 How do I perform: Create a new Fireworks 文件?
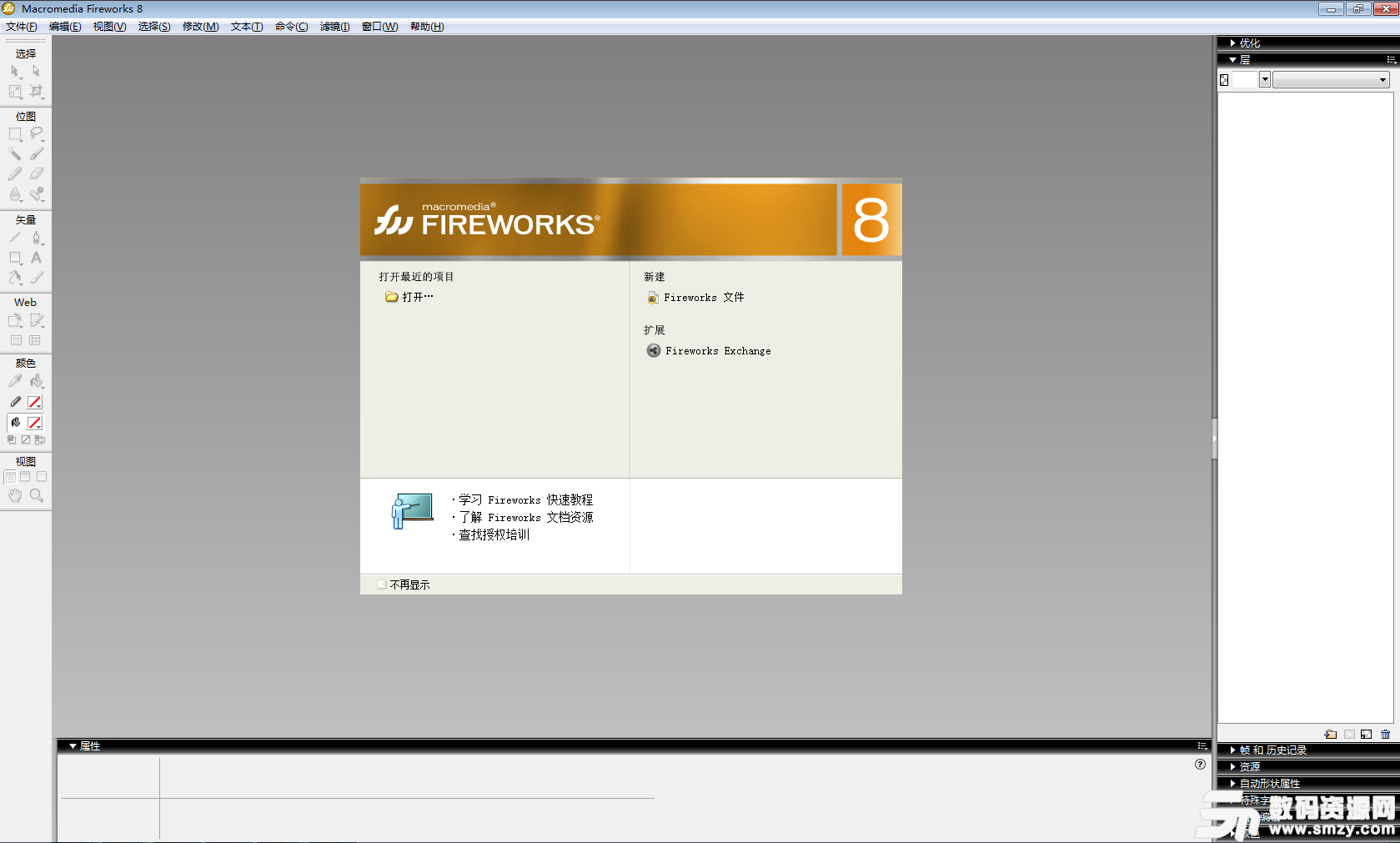(x=695, y=298)
